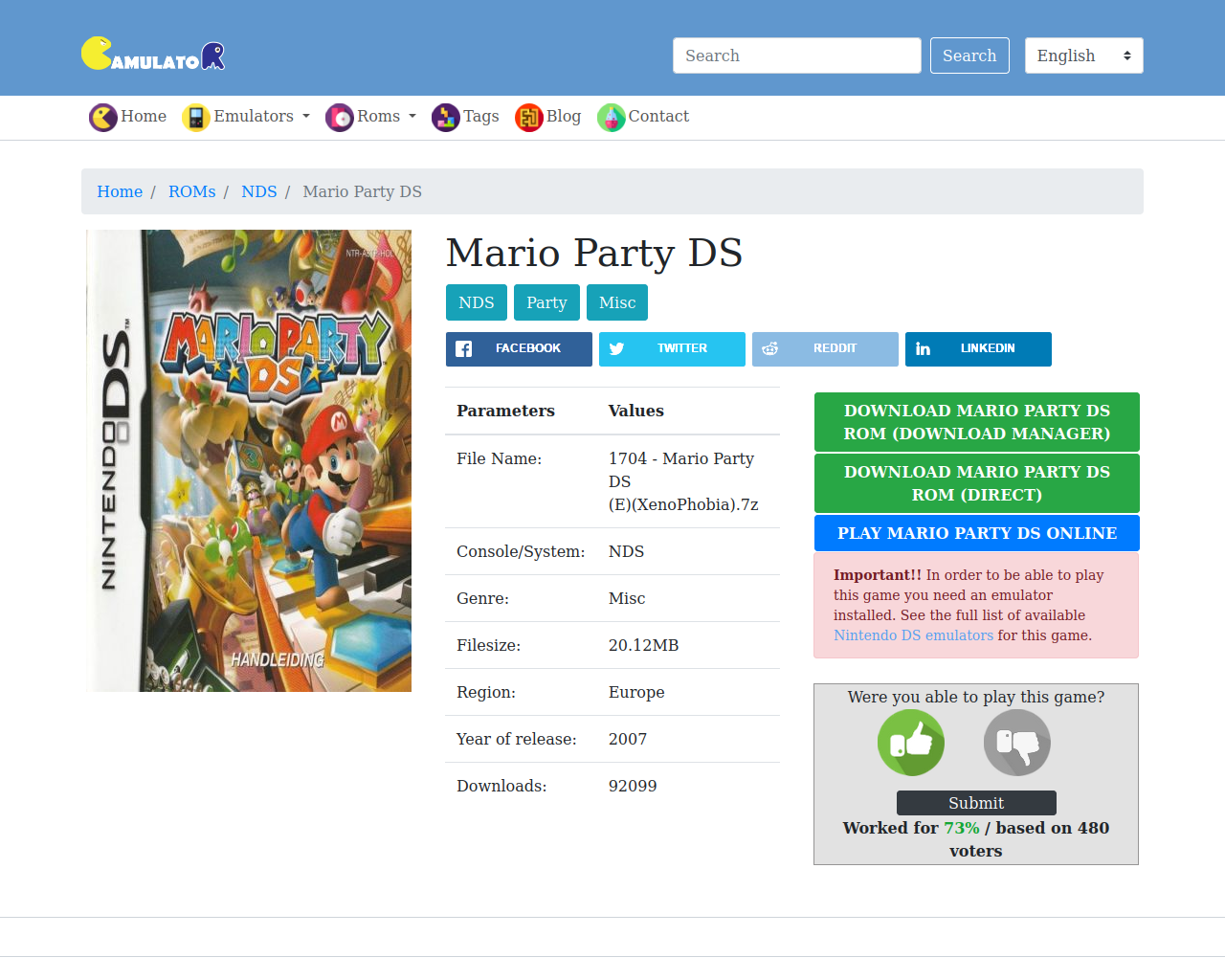This screenshot has height=980, width=1225.
Task: Click the Roms disc icon
Action: click(340, 118)
